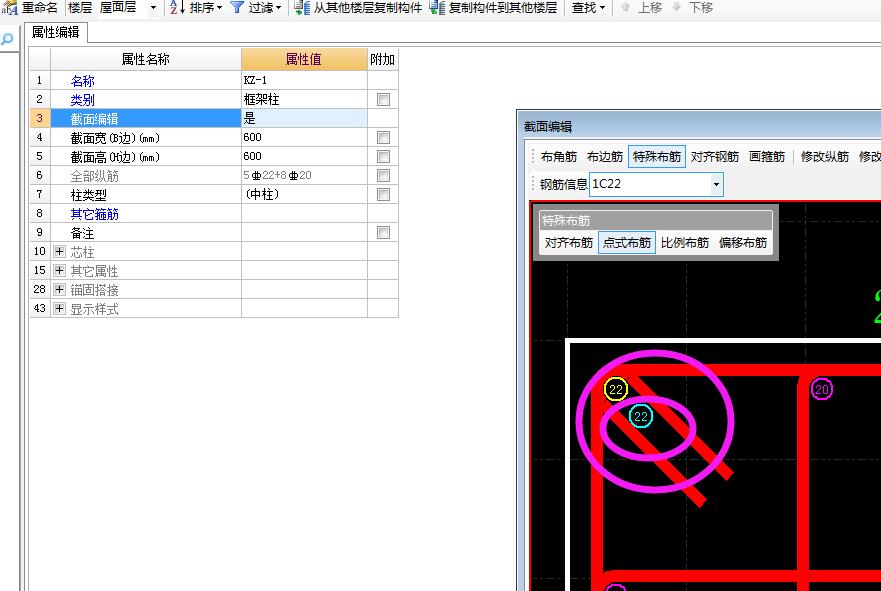Click the KZ-1 name value cell

[304, 80]
